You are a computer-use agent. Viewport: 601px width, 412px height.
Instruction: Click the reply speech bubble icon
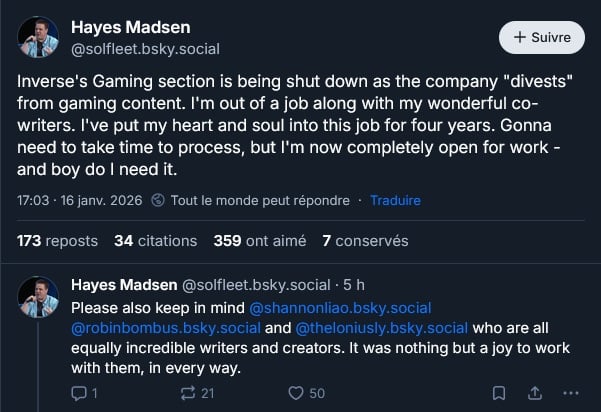click(x=79, y=393)
